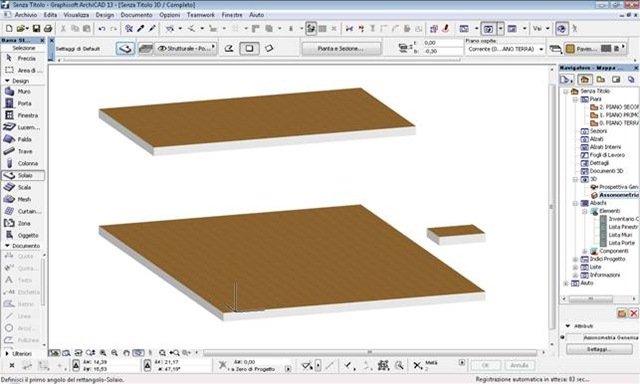Viewport: 640px width, 384px height.
Task: Click the Undo arrow icon
Action: pyautogui.click(x=102, y=29)
